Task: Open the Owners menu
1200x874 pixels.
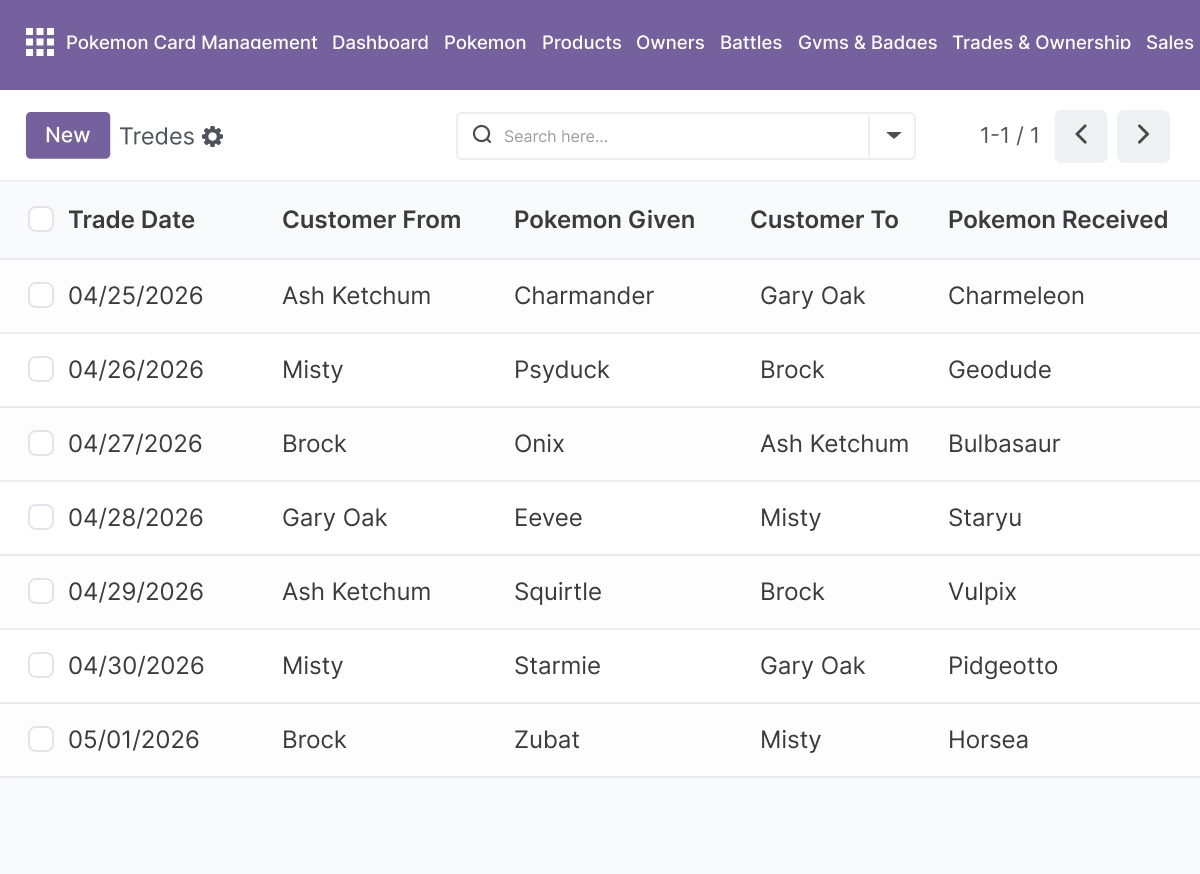Action: pyautogui.click(x=670, y=42)
